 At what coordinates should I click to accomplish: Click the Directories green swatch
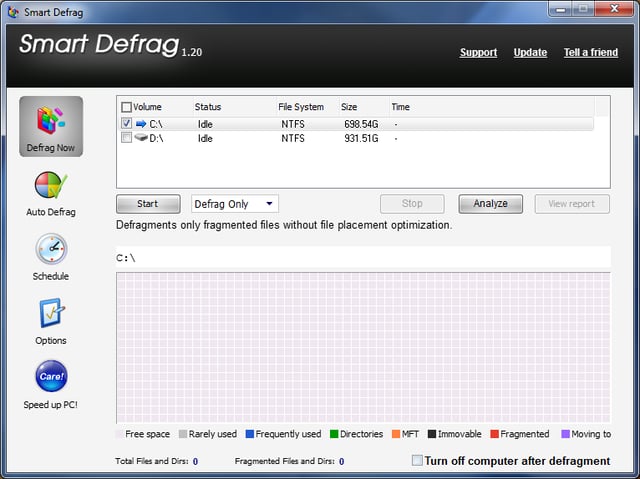click(x=334, y=434)
